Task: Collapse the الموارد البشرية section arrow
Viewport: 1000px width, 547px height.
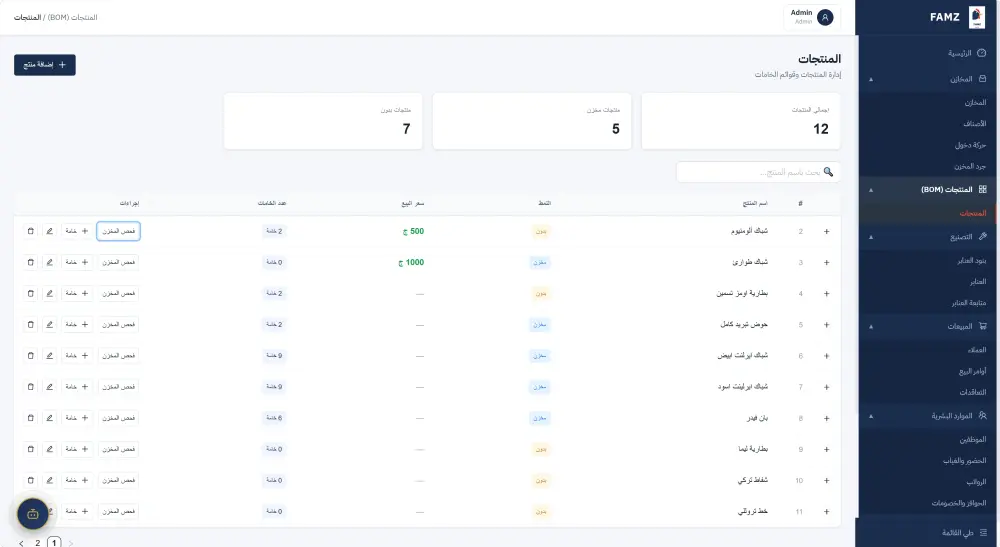Action: tap(871, 416)
